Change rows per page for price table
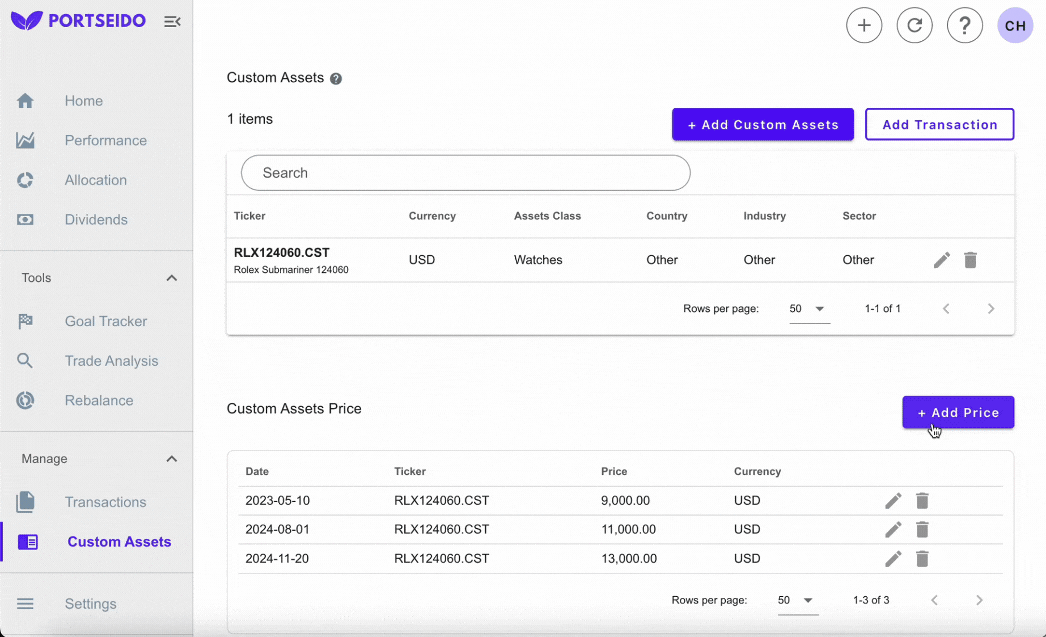 [x=797, y=600]
